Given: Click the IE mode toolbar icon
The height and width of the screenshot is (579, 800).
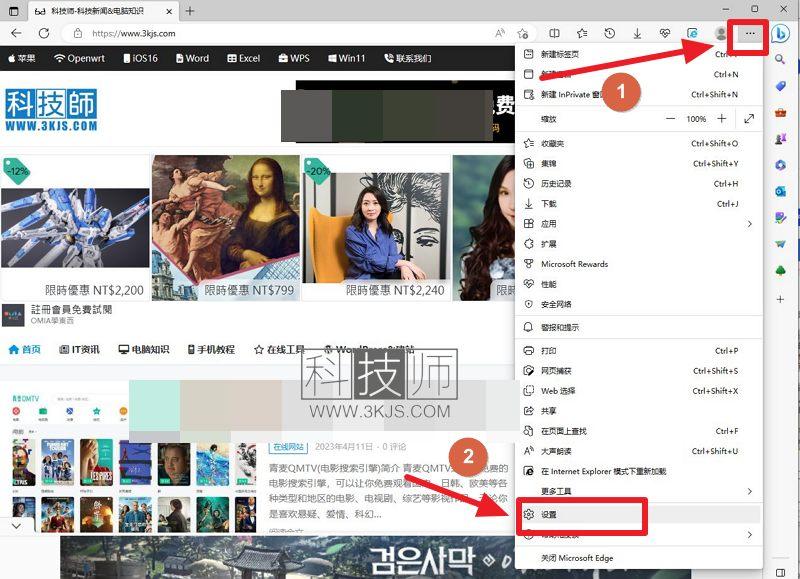Looking at the screenshot, I should (x=692, y=33).
